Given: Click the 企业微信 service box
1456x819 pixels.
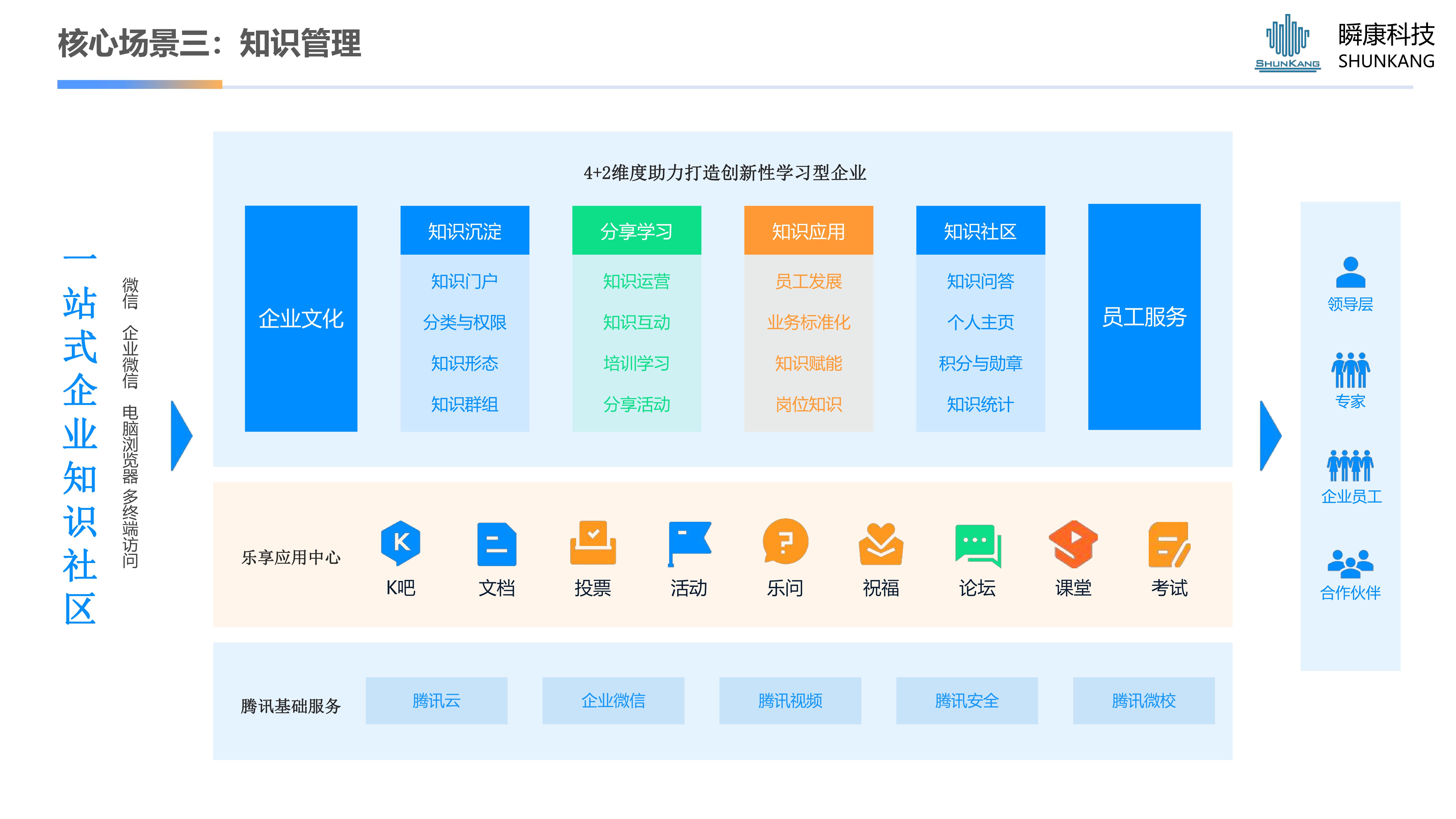Looking at the screenshot, I should click(613, 700).
